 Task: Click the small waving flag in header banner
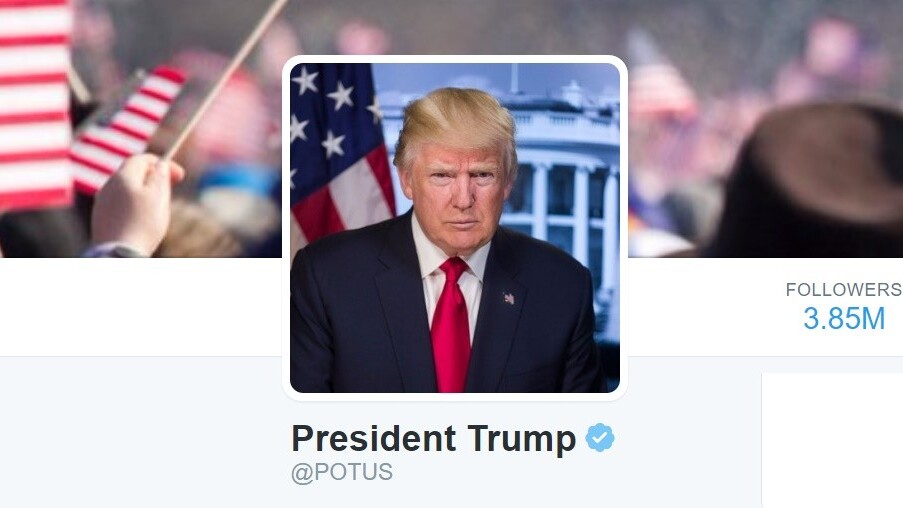click(128, 128)
